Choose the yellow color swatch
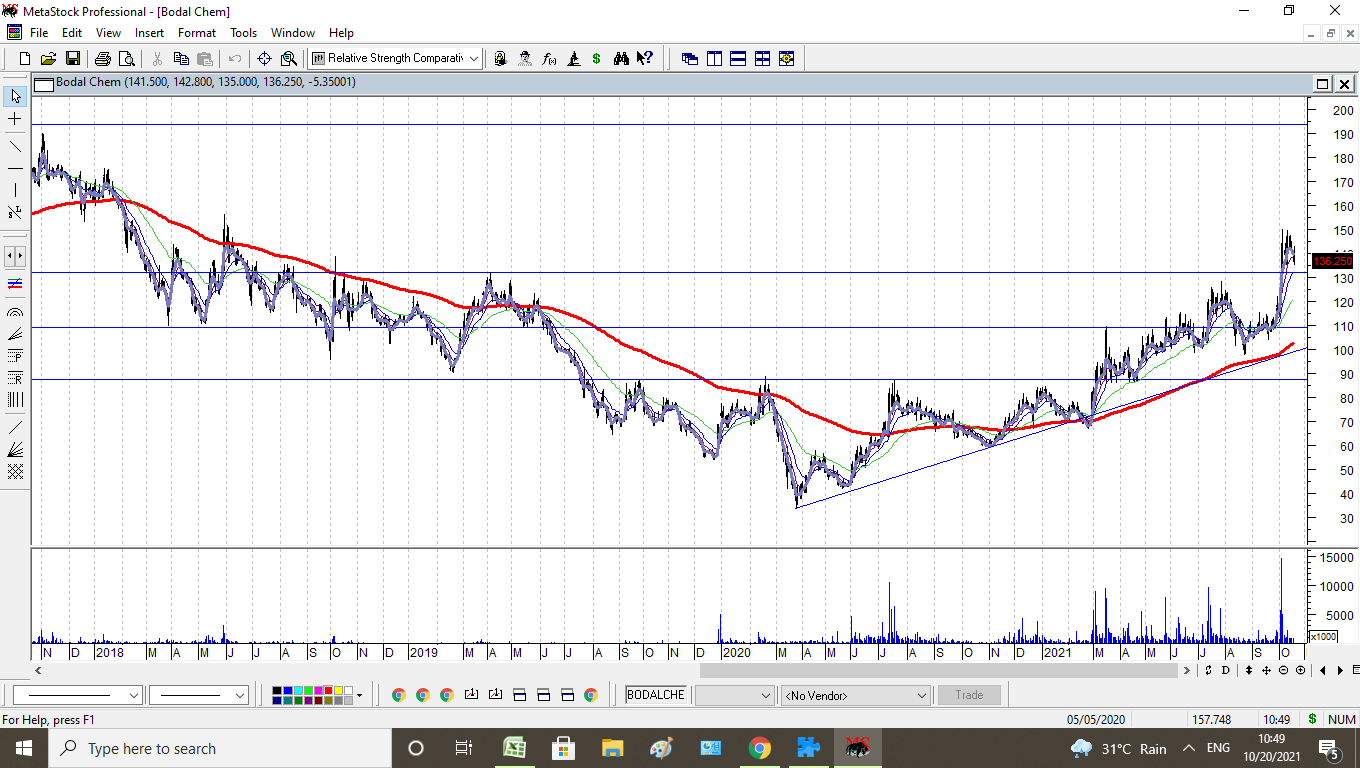The height and width of the screenshot is (768, 1360). [336, 690]
